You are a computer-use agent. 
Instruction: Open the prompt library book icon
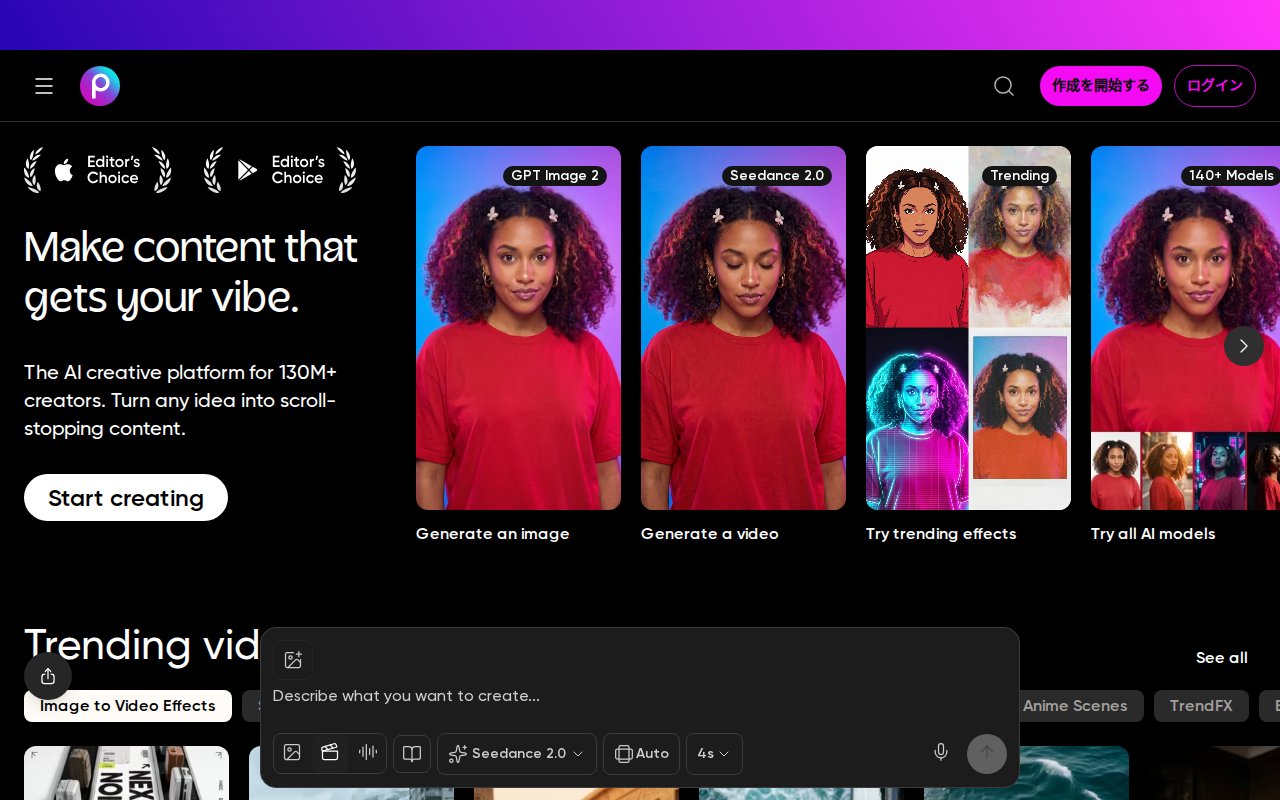pyautogui.click(x=412, y=754)
